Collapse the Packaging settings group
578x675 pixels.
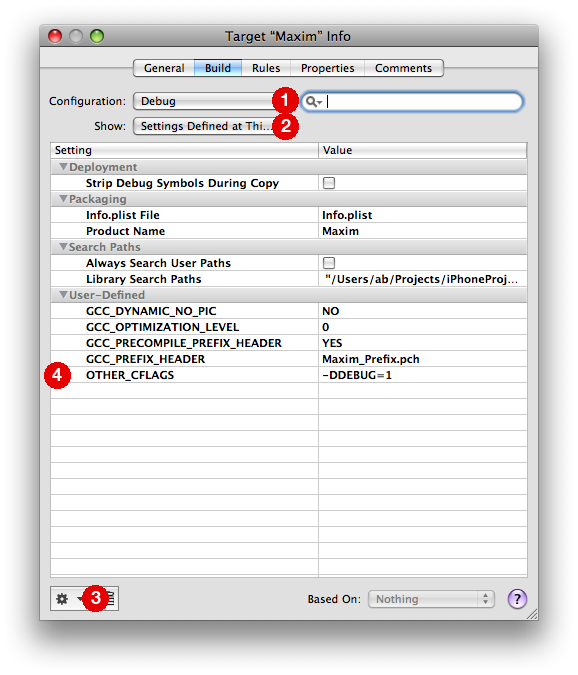pos(64,199)
